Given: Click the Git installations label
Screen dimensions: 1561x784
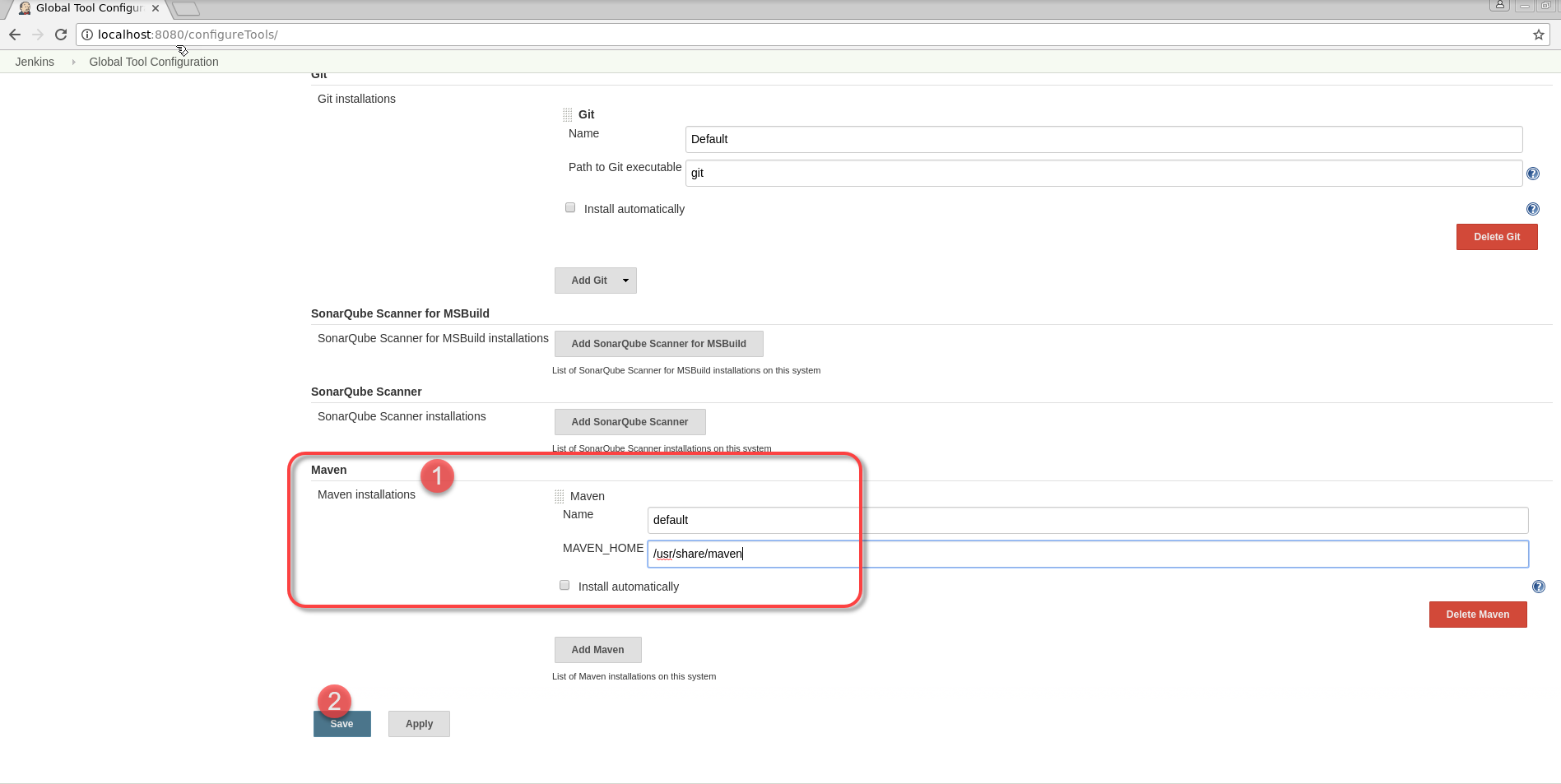Looking at the screenshot, I should click(356, 99).
